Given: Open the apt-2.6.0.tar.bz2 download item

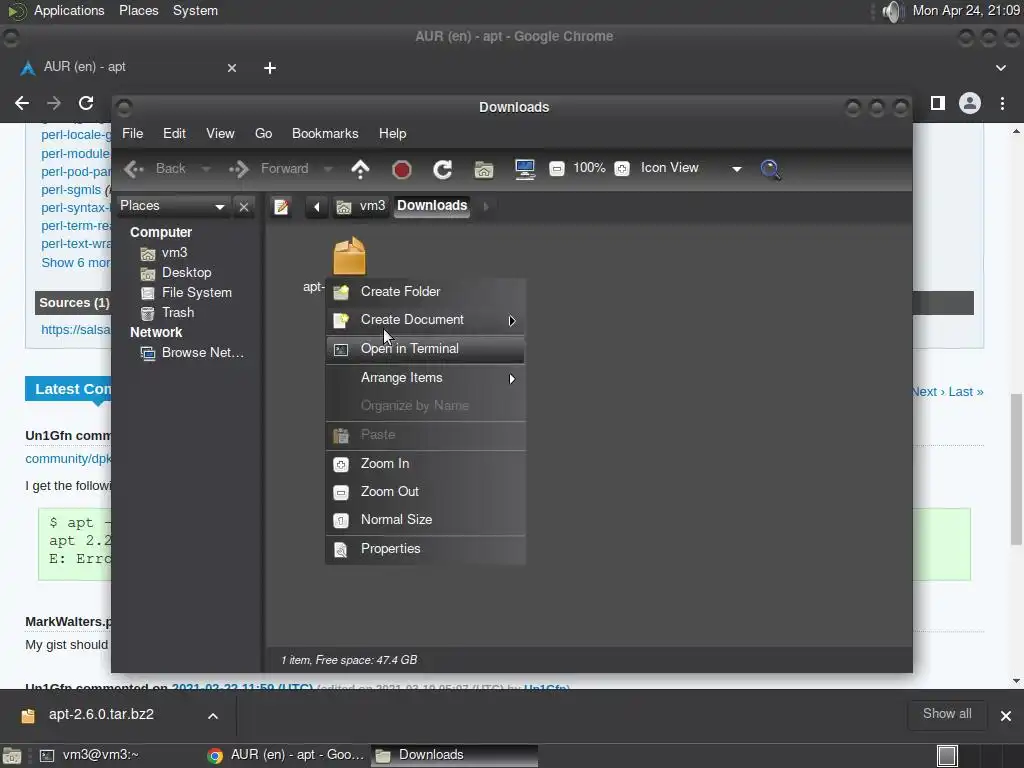Looking at the screenshot, I should click(101, 715).
